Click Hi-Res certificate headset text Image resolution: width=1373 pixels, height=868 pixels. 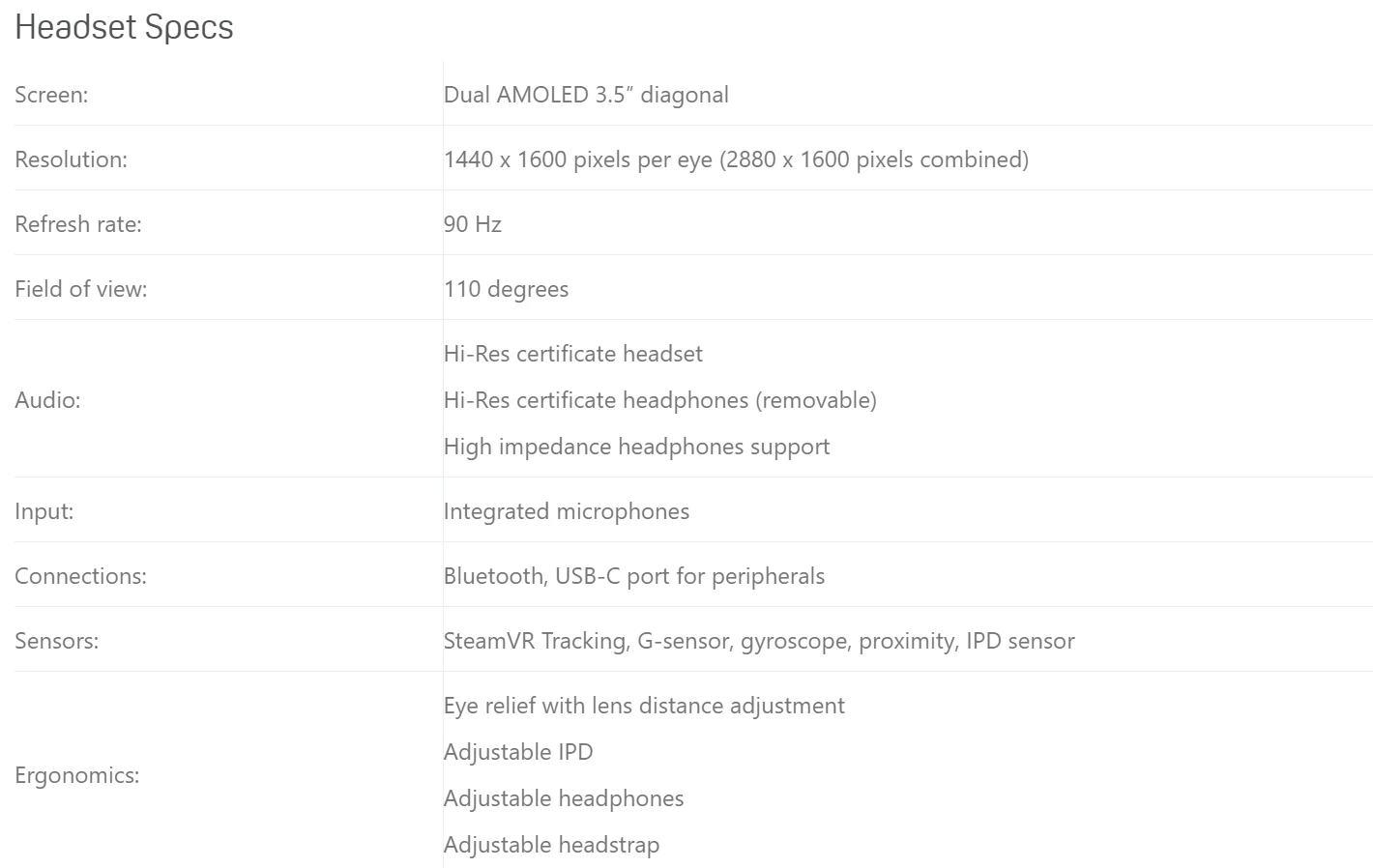(x=573, y=354)
